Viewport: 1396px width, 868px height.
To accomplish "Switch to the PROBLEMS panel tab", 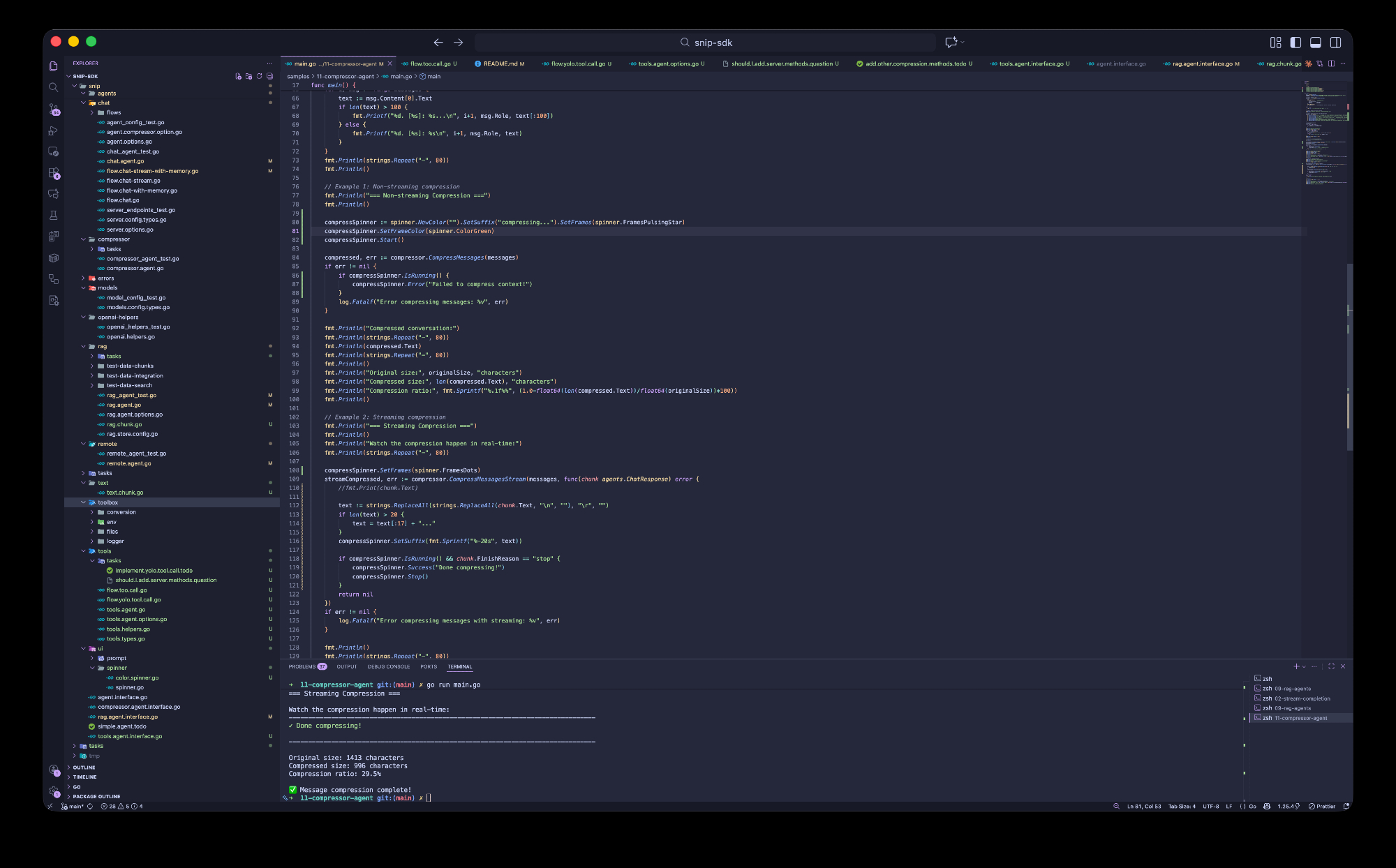I will 302,666.
